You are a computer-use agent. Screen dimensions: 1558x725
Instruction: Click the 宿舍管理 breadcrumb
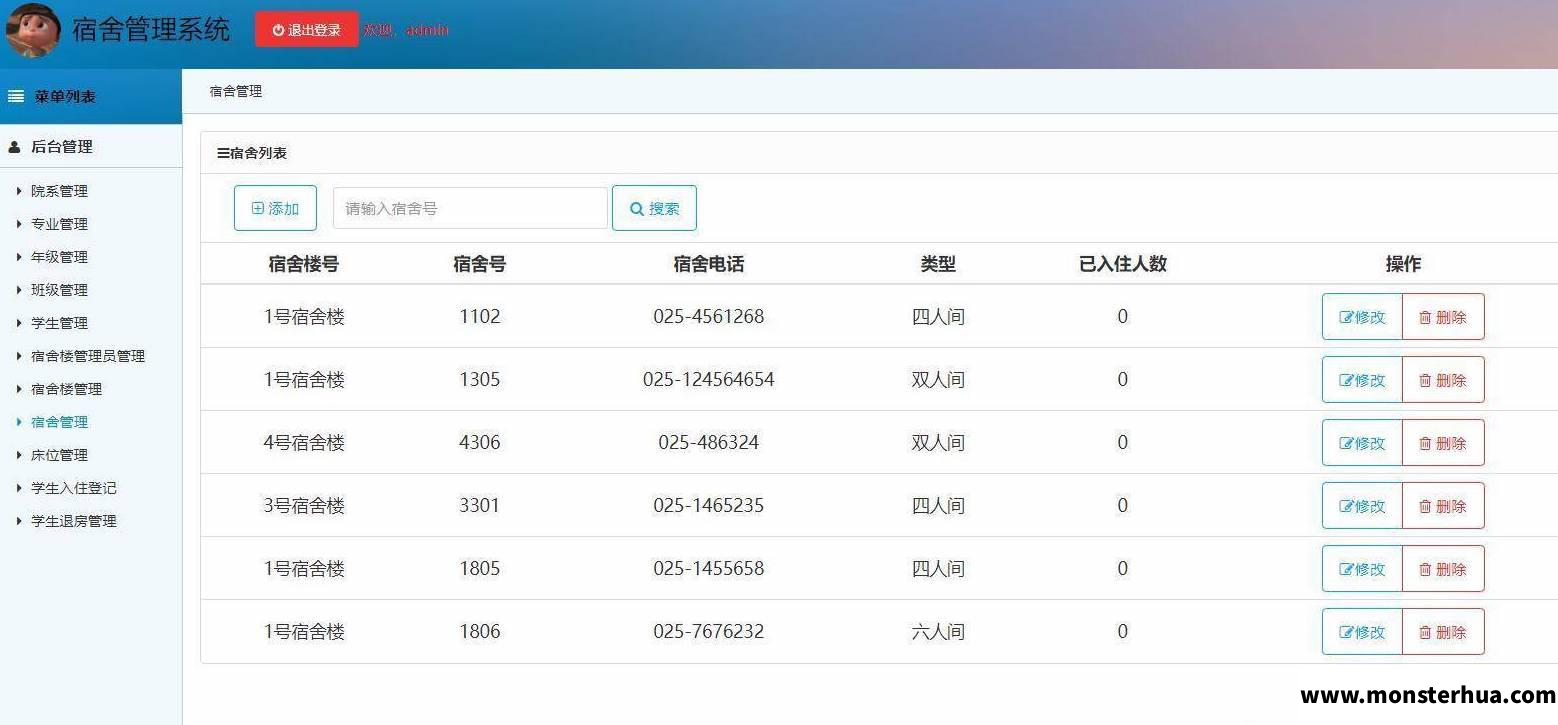click(236, 91)
